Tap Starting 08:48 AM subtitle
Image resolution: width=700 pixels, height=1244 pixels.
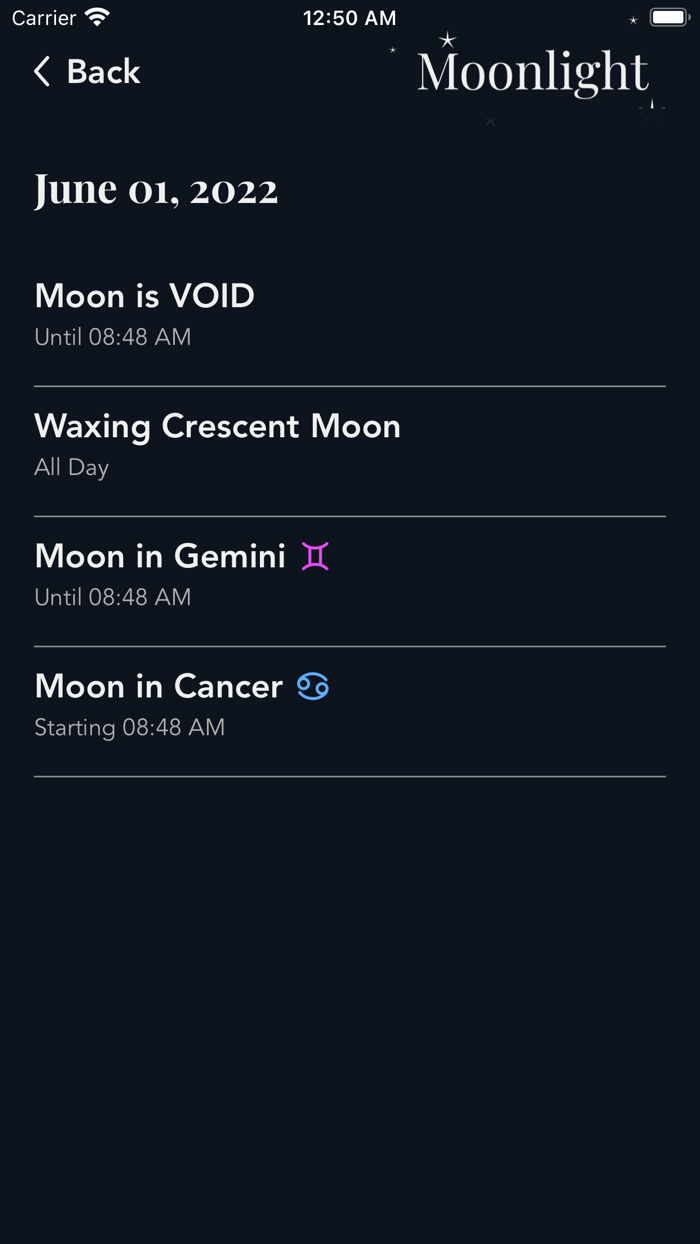129,728
